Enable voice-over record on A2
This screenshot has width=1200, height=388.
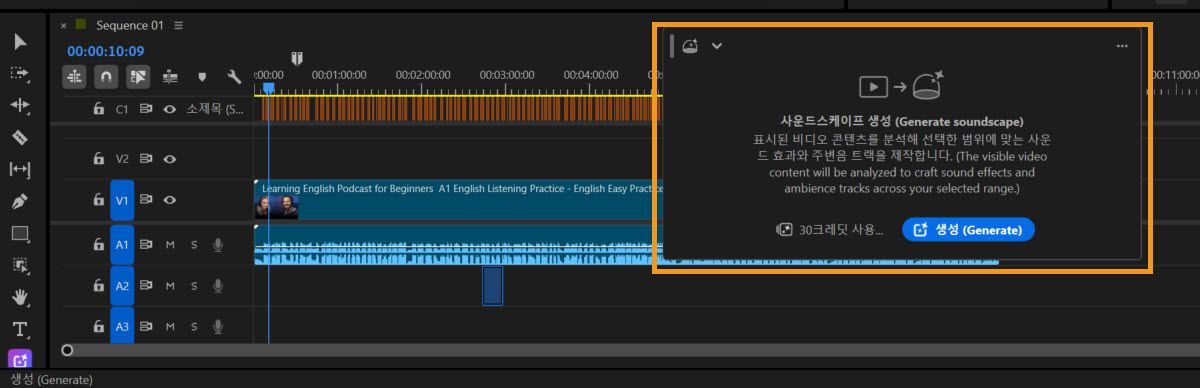coord(218,286)
